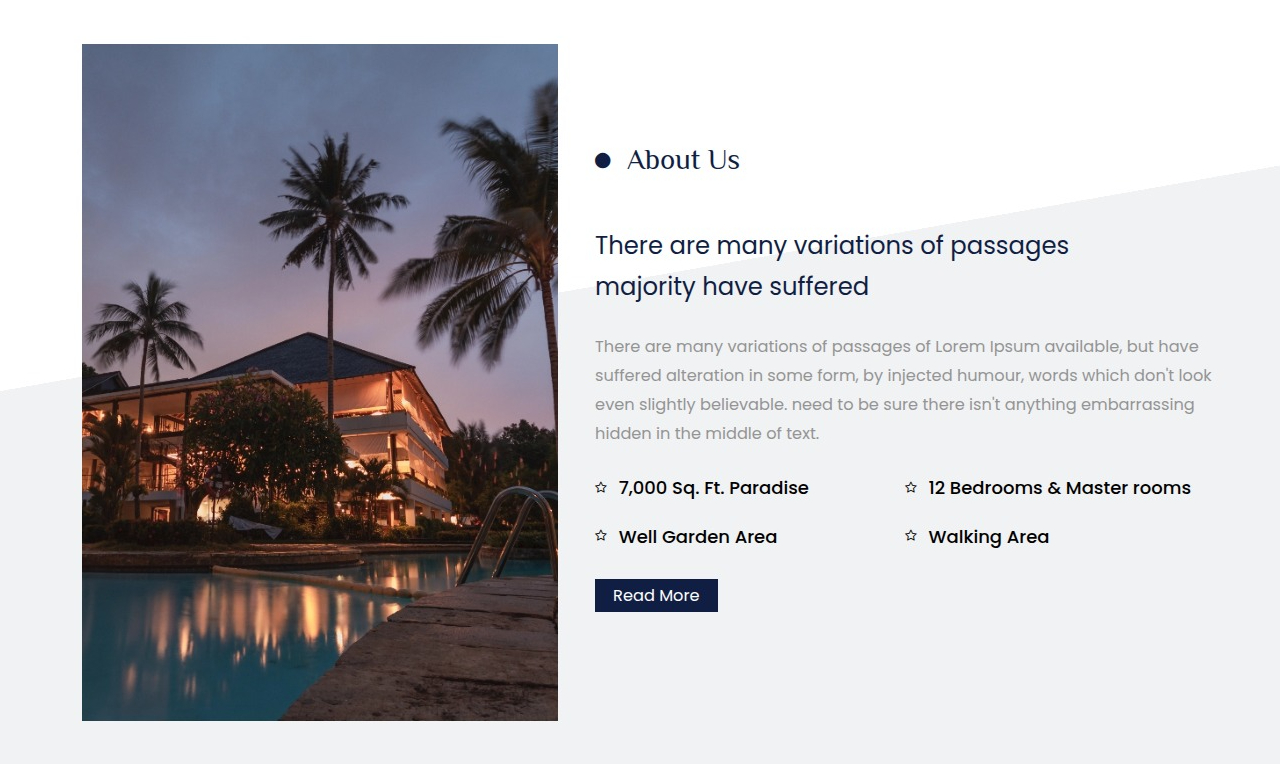The width and height of the screenshot is (1280, 764).
Task: Click the About Us section title
Action: [x=683, y=160]
